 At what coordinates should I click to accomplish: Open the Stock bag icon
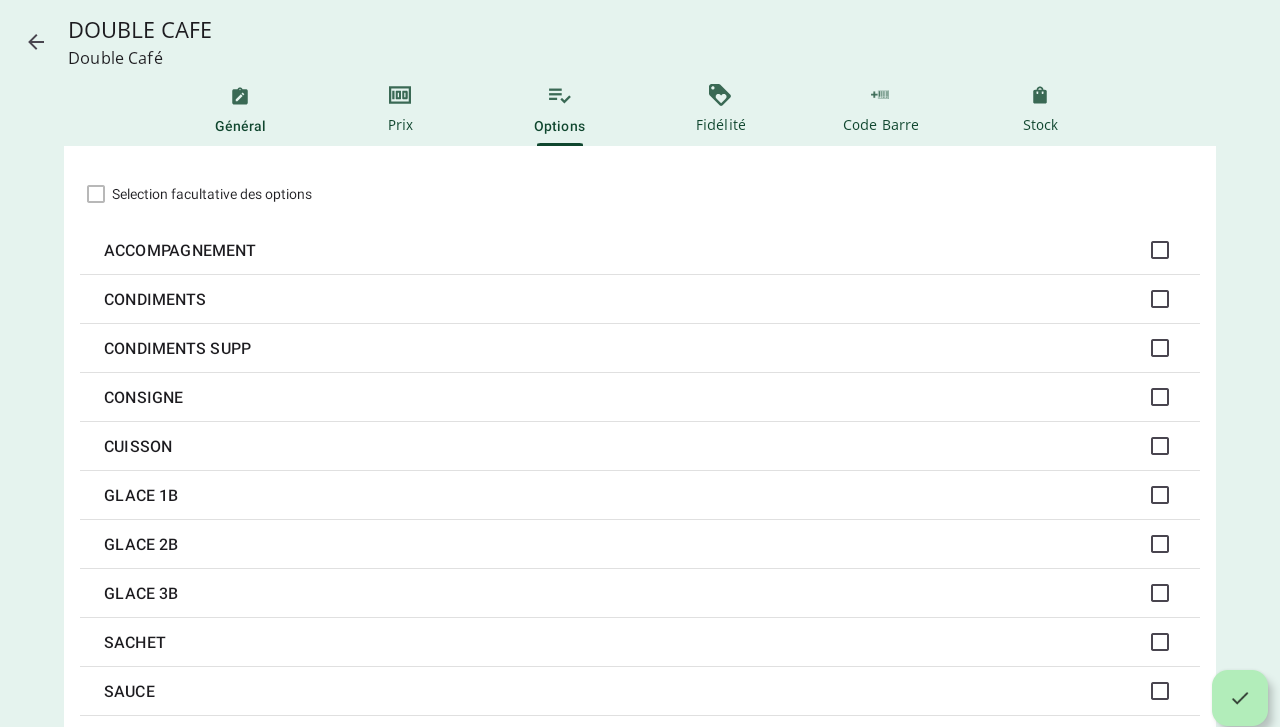[1040, 95]
